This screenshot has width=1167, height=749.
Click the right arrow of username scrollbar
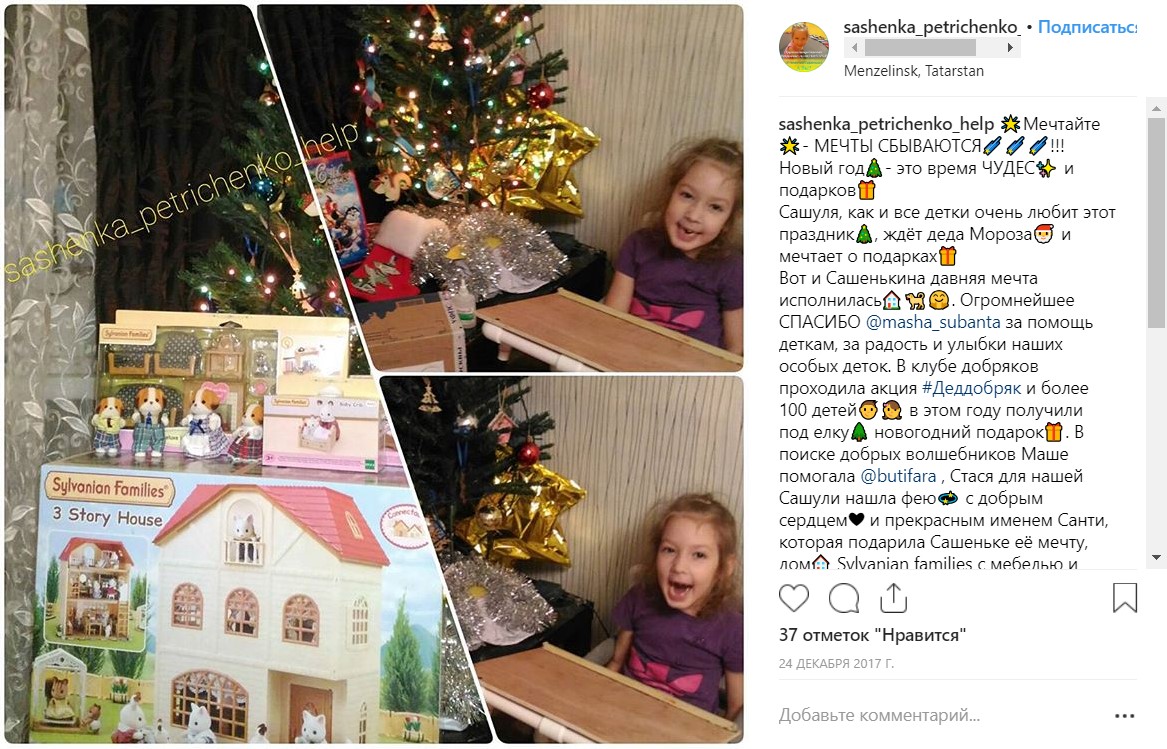(x=1010, y=48)
